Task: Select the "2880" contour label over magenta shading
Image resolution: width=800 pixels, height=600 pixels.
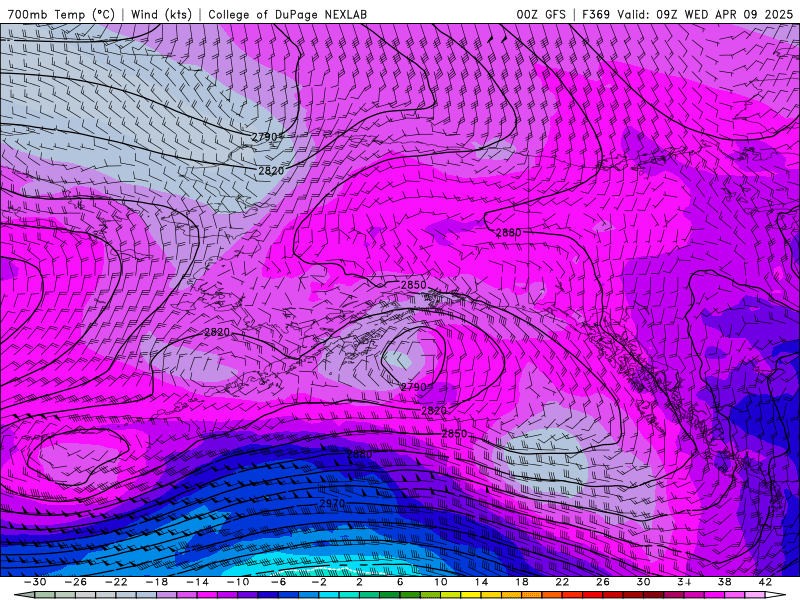Action: click(x=509, y=233)
